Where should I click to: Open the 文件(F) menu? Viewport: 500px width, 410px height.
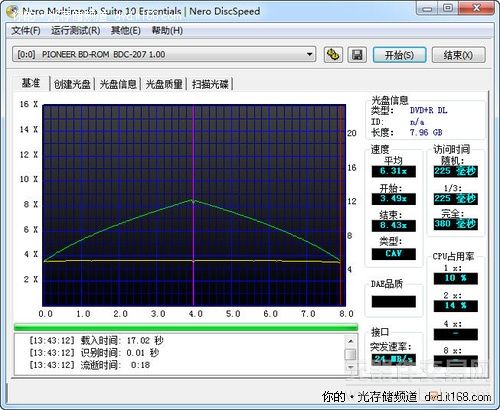coord(26,31)
